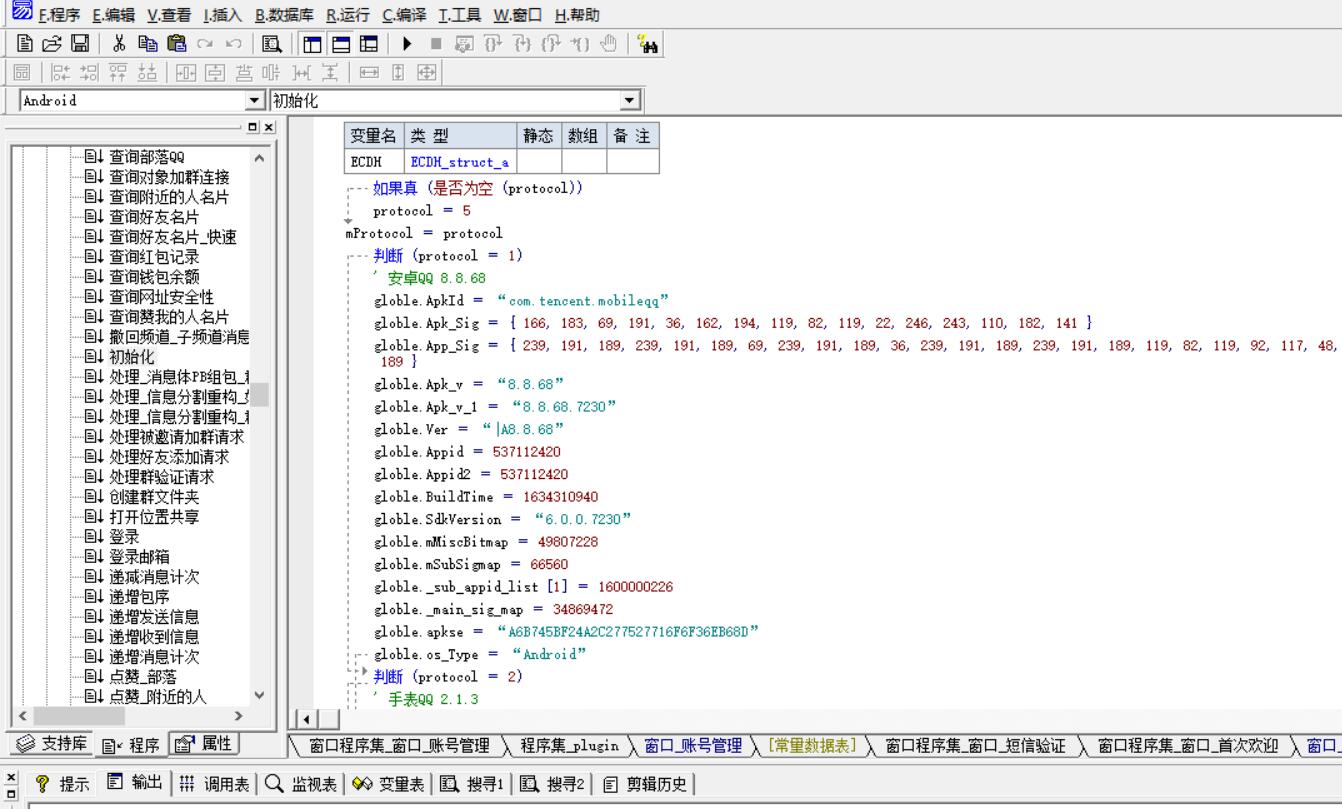Switch to the 支持库 panel tab
The height and width of the screenshot is (809, 1342).
51,744
